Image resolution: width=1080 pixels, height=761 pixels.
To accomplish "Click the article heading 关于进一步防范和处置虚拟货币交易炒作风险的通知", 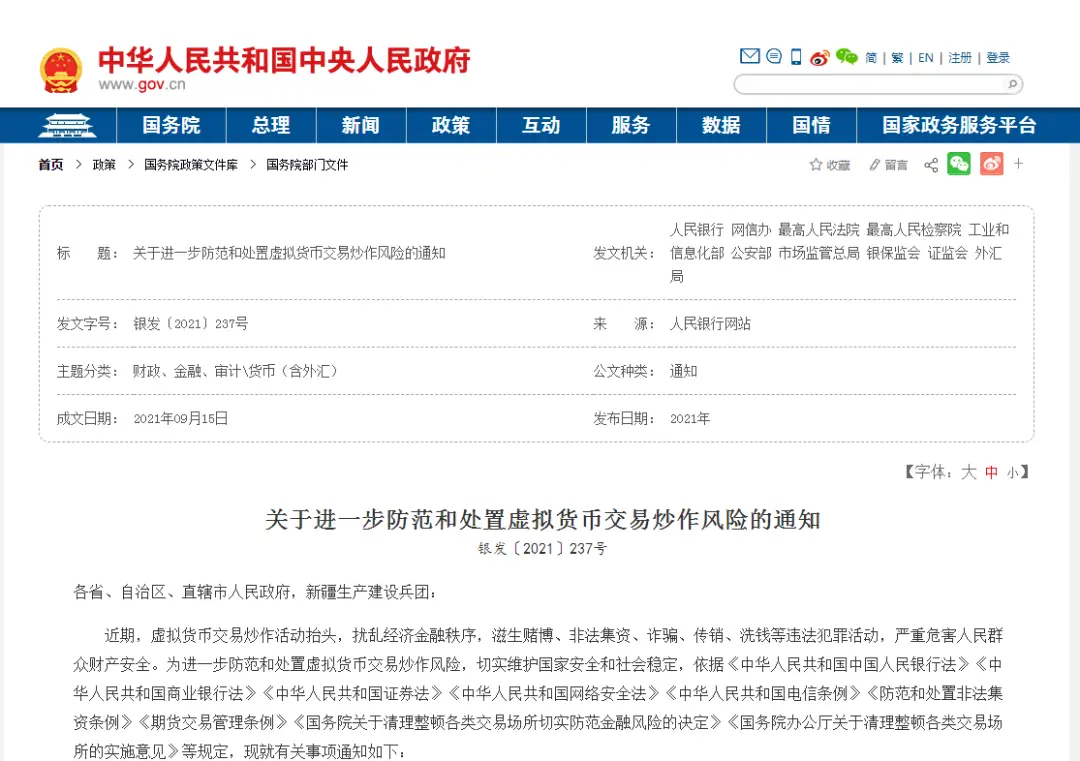I will pos(543,520).
